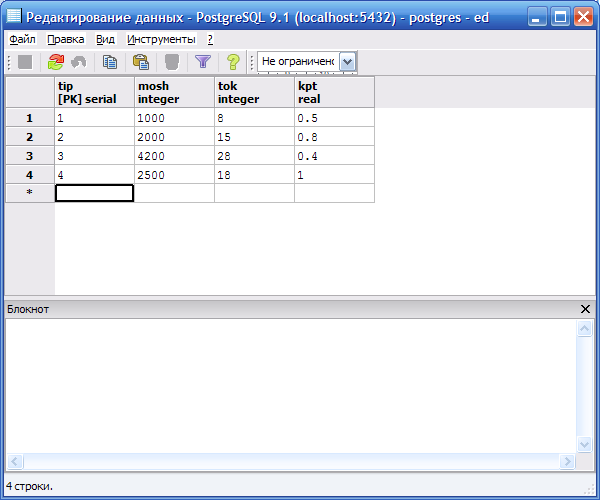Click the Блокнот scroll right arrow
Image resolution: width=600 pixels, height=500 pixels.
567,461
